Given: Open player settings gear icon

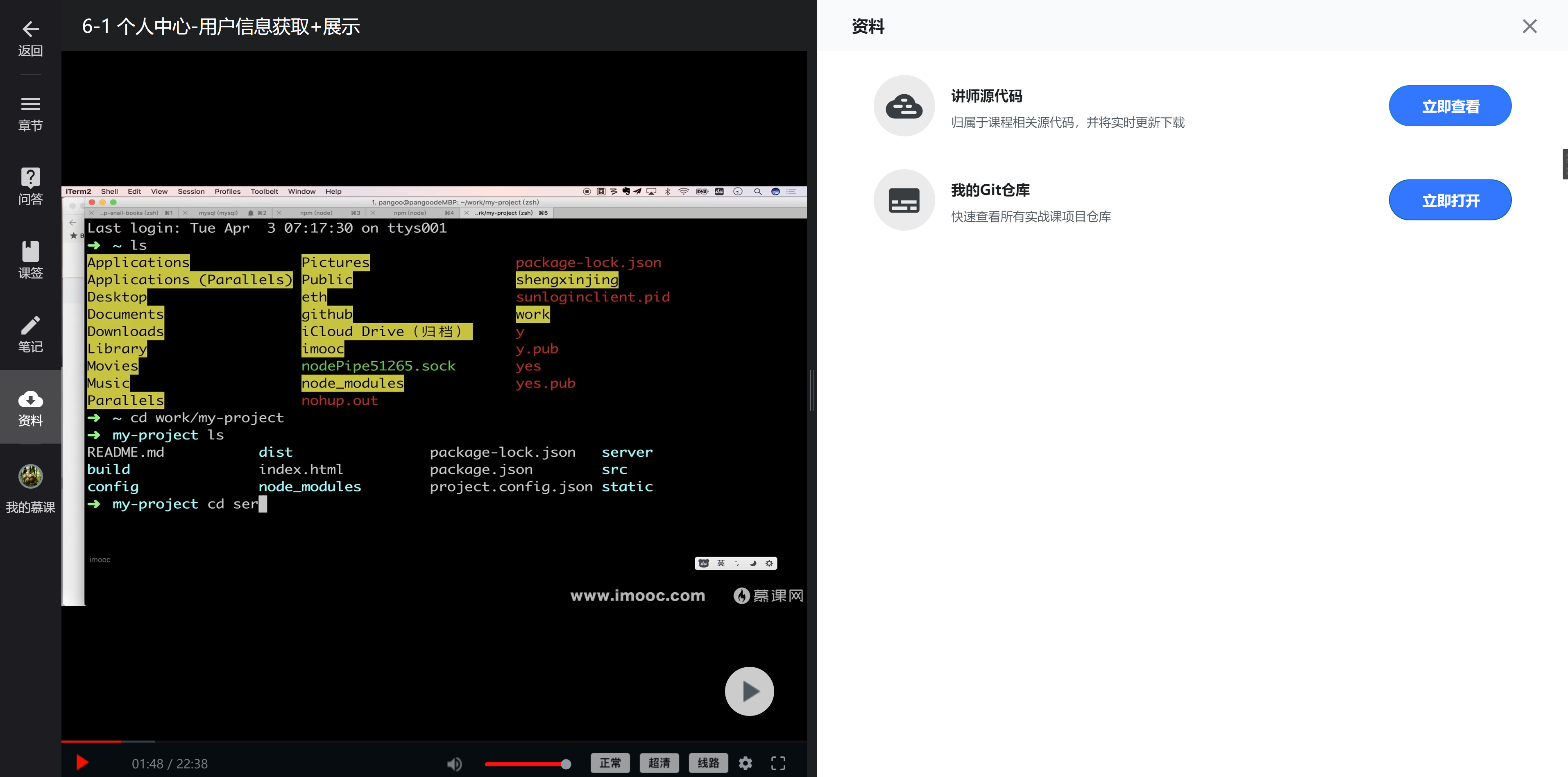Looking at the screenshot, I should tap(745, 763).
